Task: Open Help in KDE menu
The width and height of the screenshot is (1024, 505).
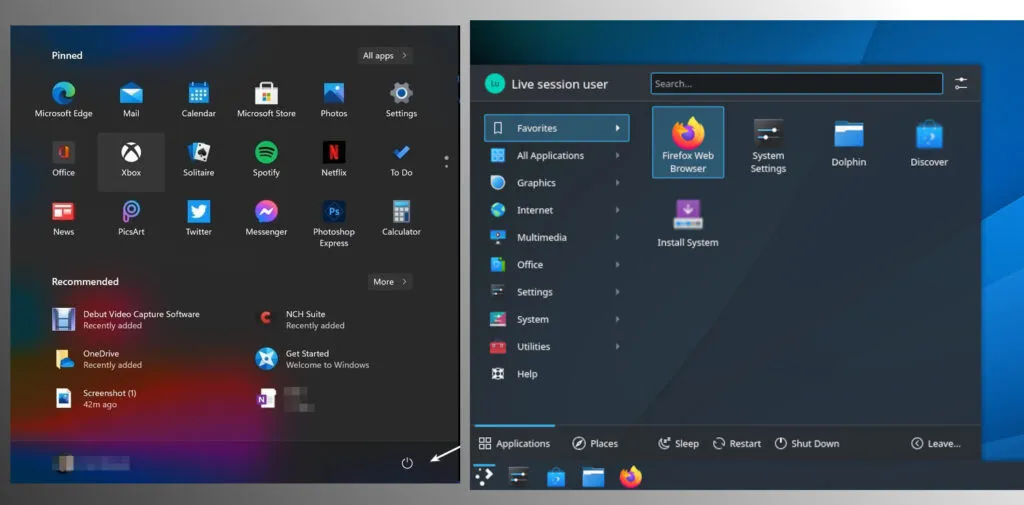Action: point(556,374)
